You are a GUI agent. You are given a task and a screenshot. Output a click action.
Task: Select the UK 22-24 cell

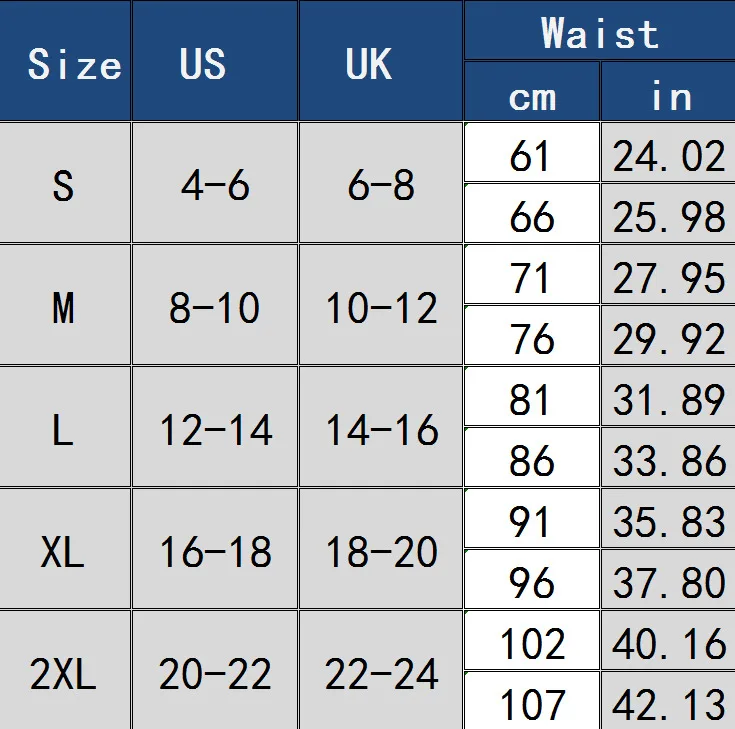coord(381,673)
